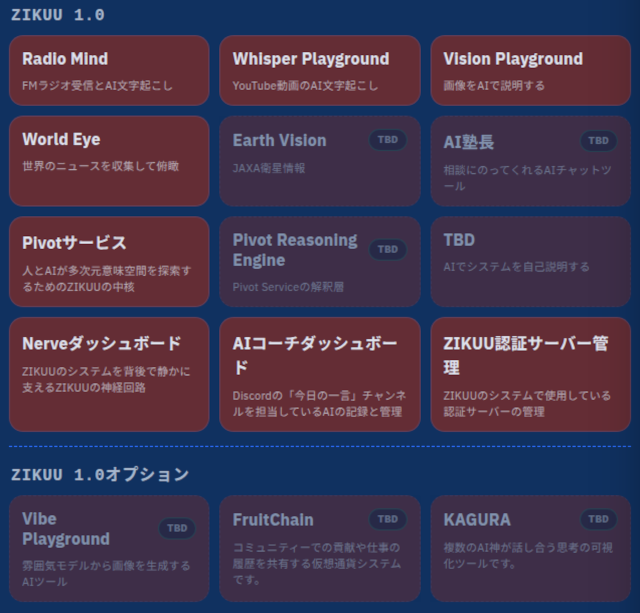
Task: Click the TBD badge on Earth Vision
Action: coord(388,140)
